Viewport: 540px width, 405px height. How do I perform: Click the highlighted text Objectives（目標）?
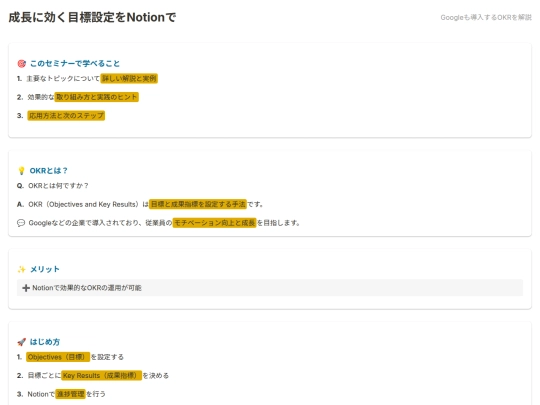(x=58, y=357)
